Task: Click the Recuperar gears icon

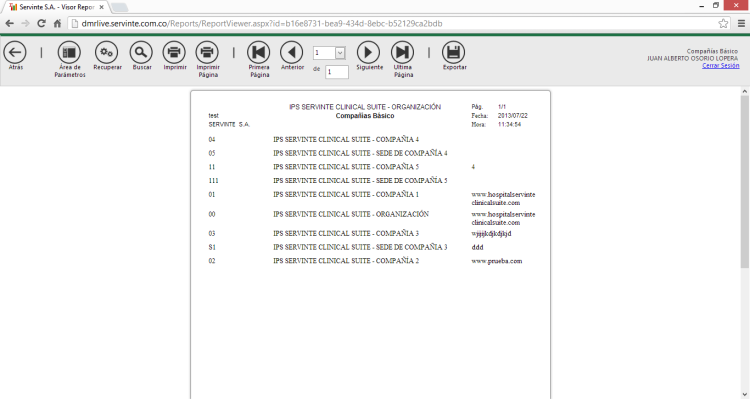Action: (107, 52)
